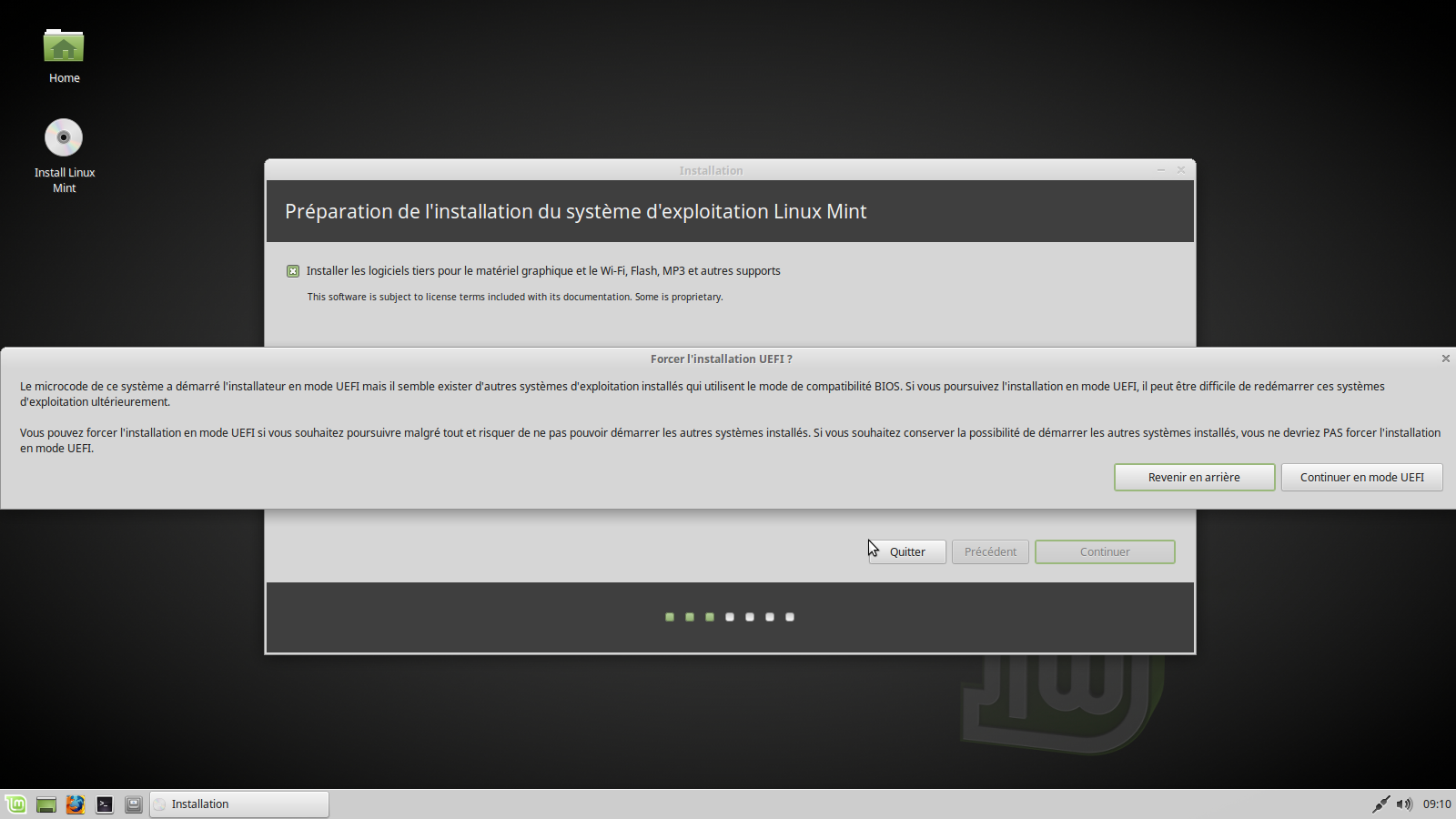Image resolution: width=1456 pixels, height=819 pixels.
Task: Toggle the install third-party software checkbox
Action: (x=293, y=271)
